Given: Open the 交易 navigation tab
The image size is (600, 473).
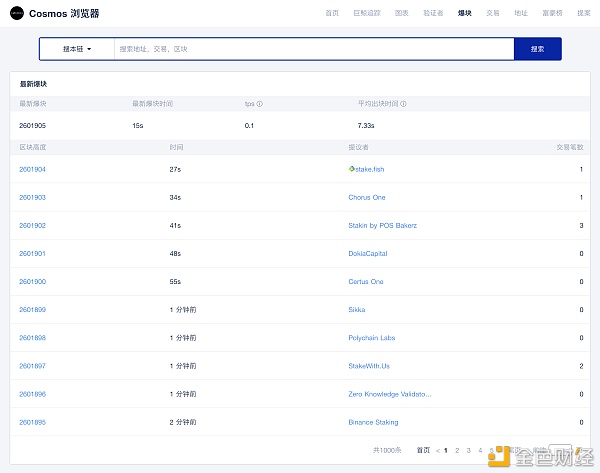Looking at the screenshot, I should [493, 13].
